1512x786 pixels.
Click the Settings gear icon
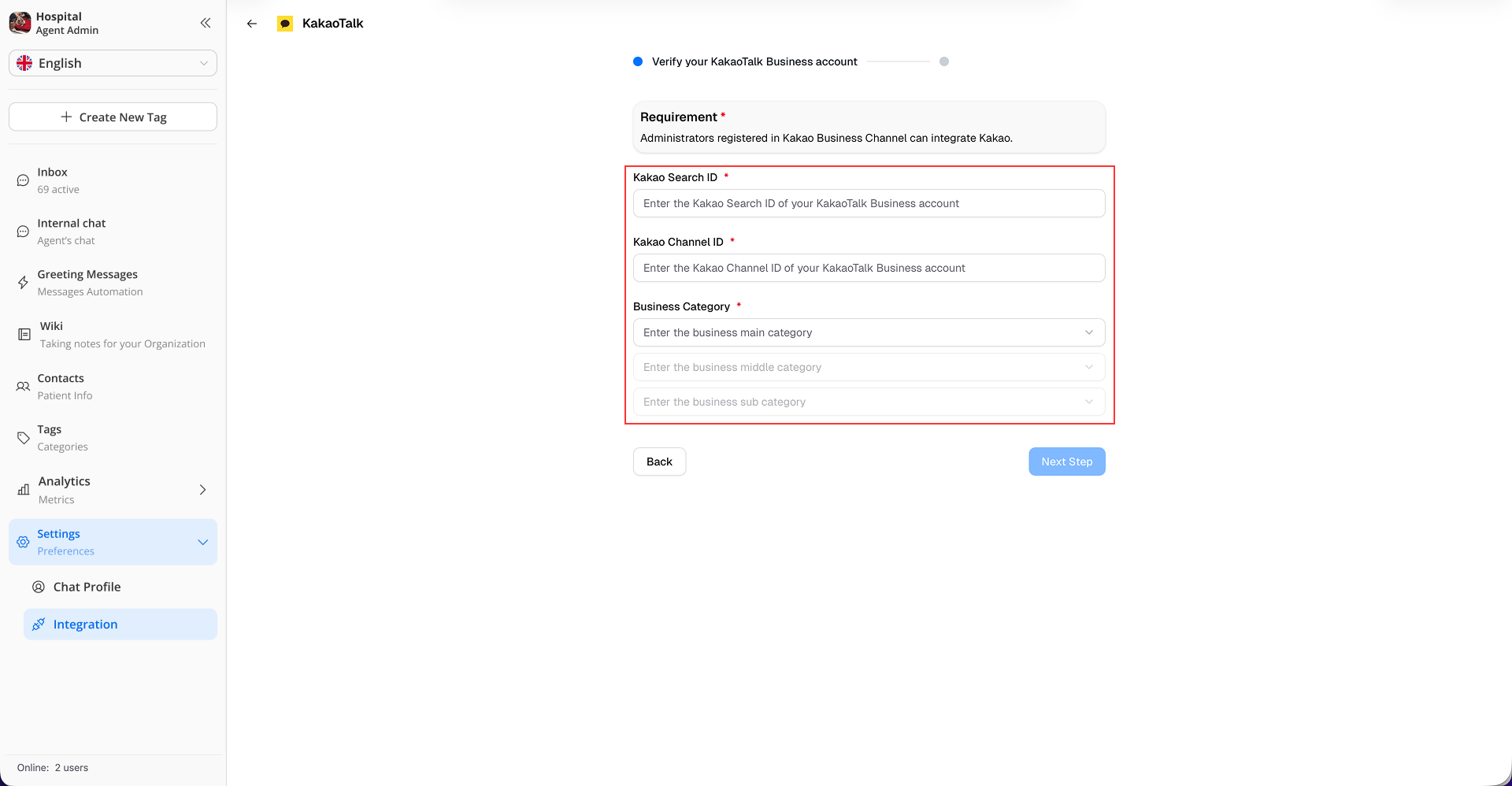point(21,543)
